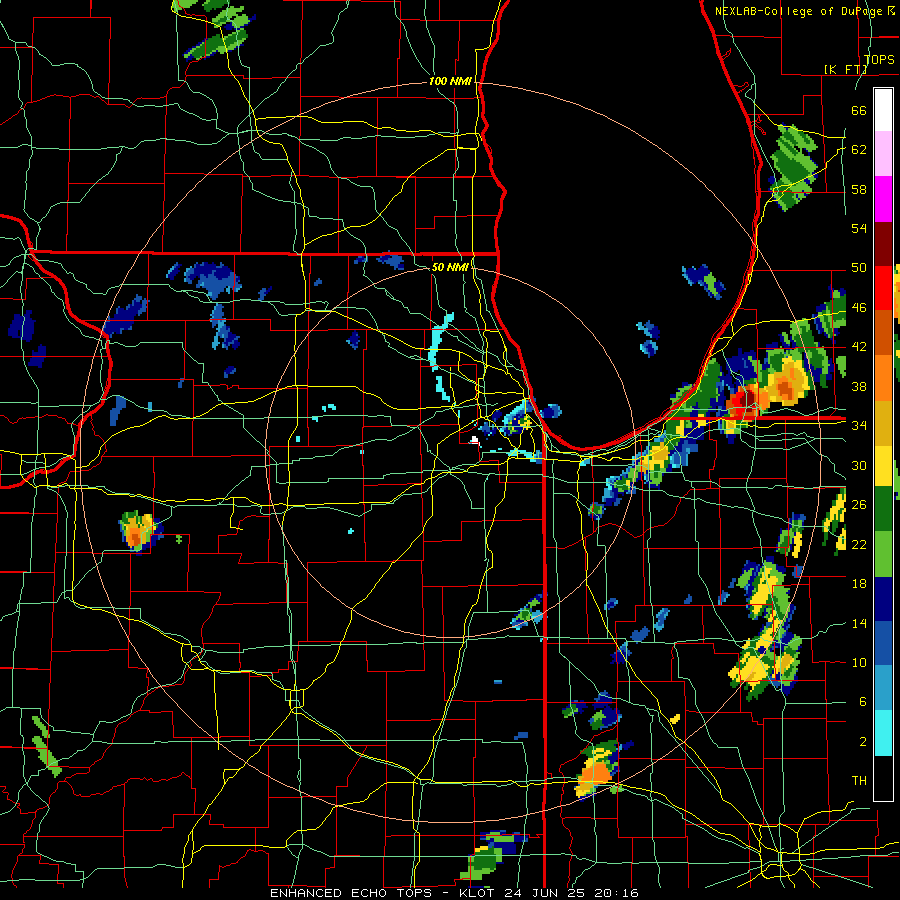The width and height of the screenshot is (900, 900).
Task: Select the bright red legend swatch
Action: coord(883,288)
